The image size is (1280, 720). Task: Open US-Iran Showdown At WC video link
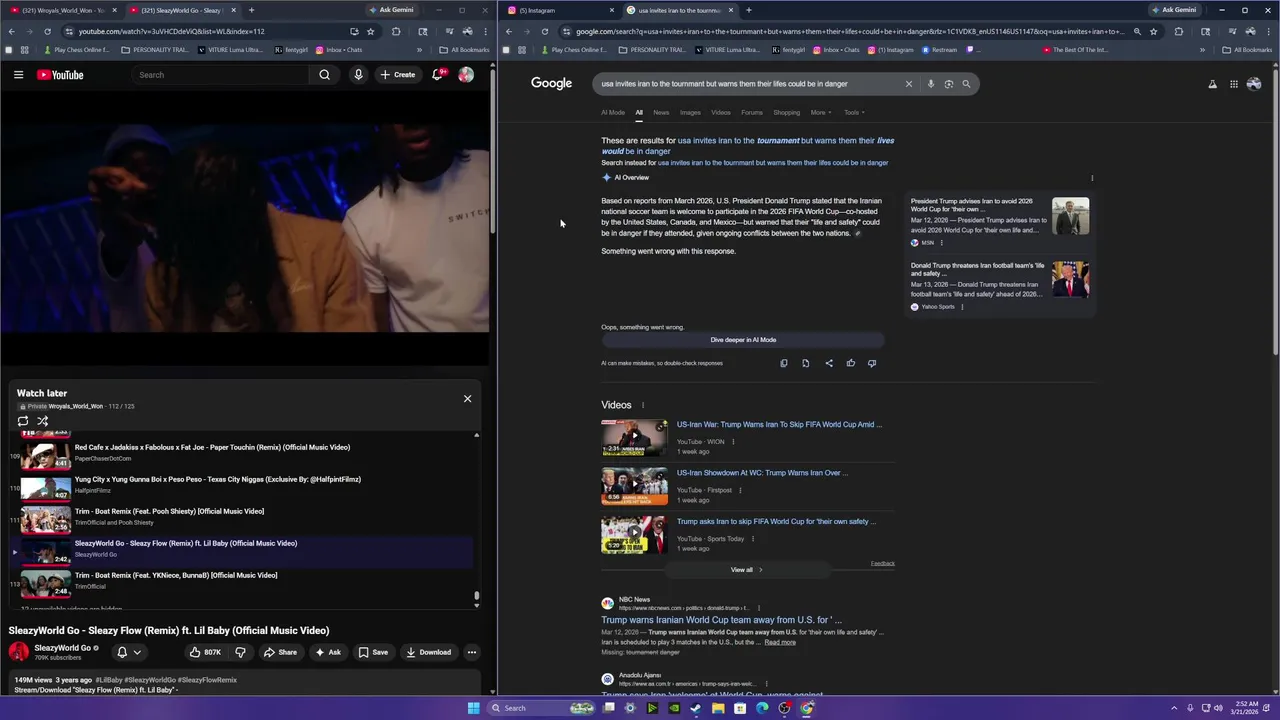762,473
